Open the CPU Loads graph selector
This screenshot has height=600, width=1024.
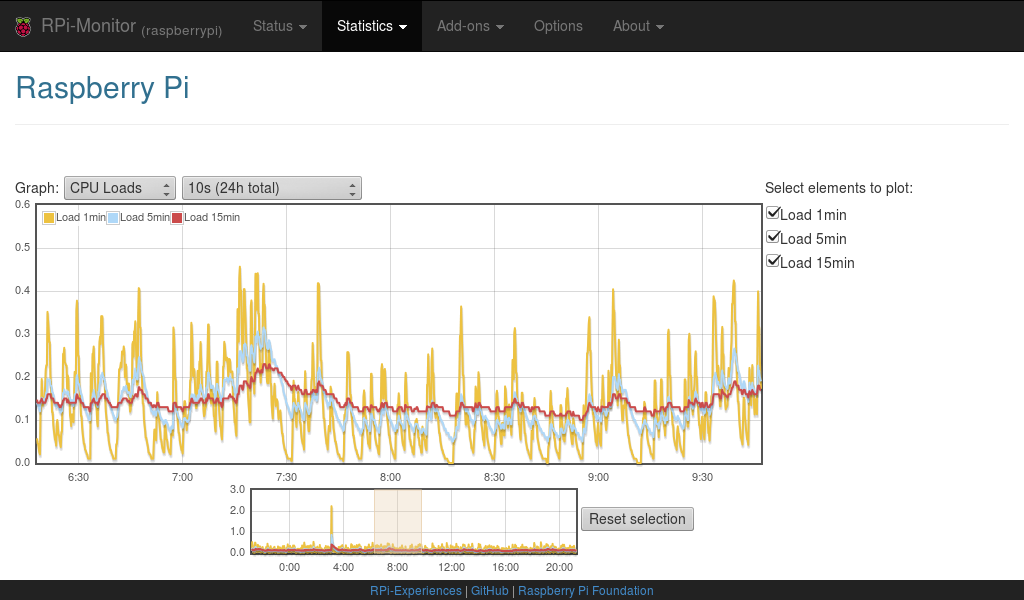pos(119,187)
